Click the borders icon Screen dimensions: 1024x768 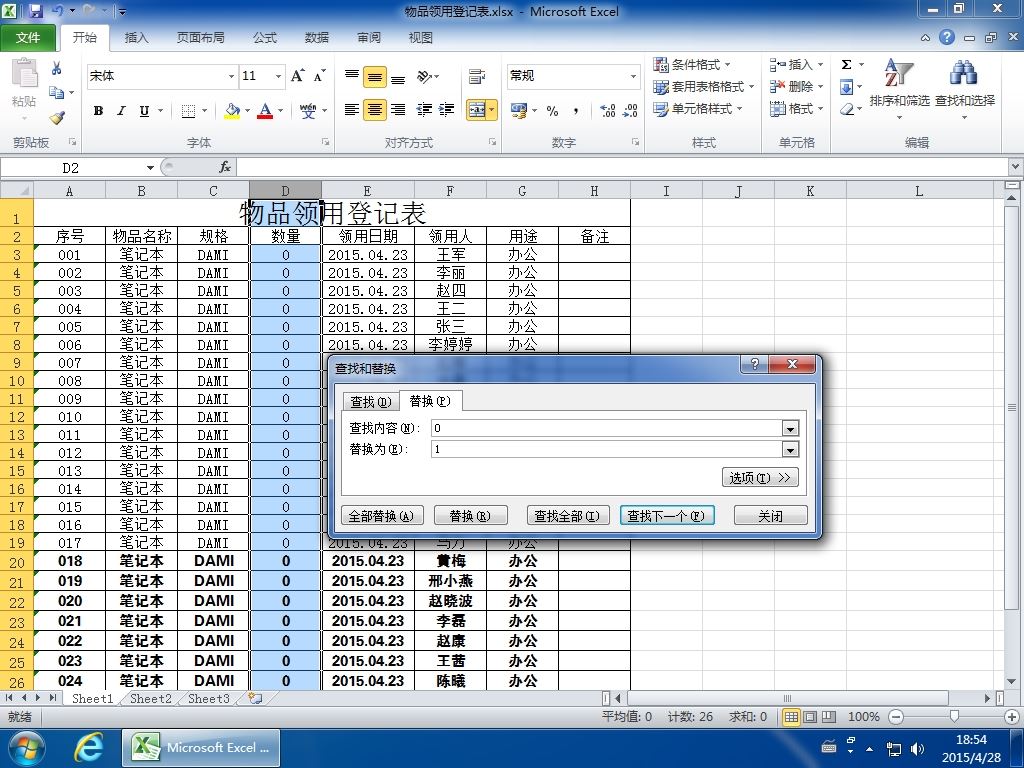(x=188, y=111)
